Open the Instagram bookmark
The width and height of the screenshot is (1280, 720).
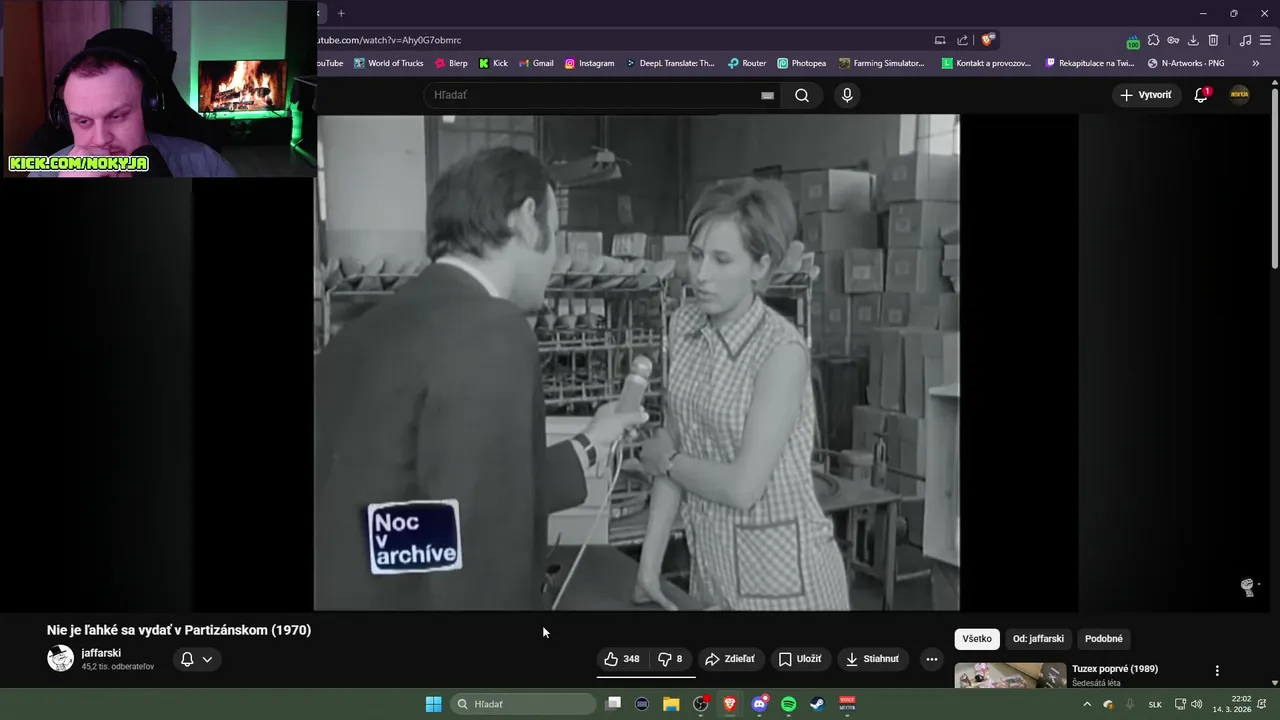pyautogui.click(x=589, y=63)
